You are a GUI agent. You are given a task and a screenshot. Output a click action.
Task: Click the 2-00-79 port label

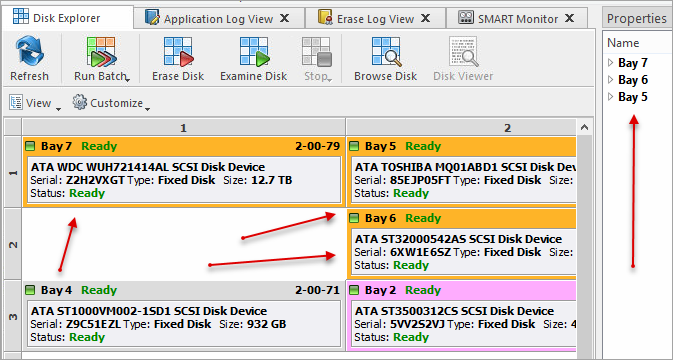(x=317, y=146)
